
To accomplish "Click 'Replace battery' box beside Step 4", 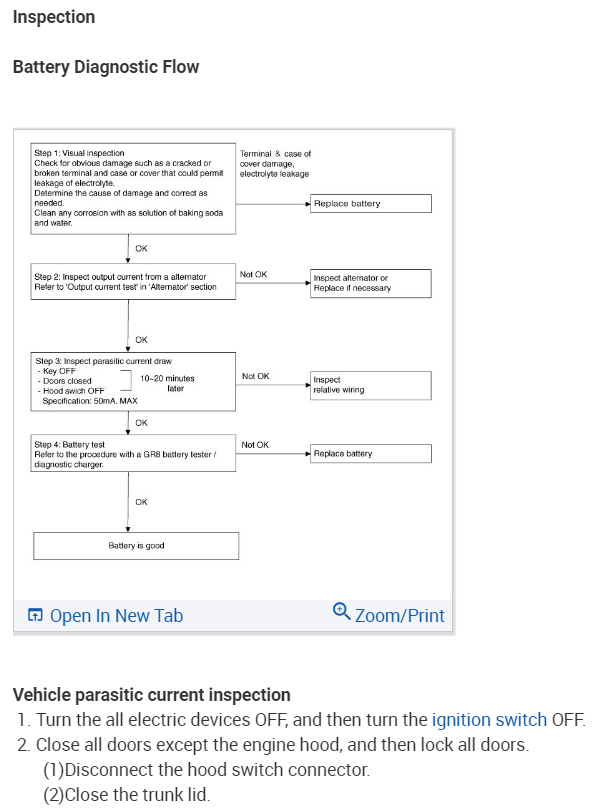I will pyautogui.click(x=370, y=453).
